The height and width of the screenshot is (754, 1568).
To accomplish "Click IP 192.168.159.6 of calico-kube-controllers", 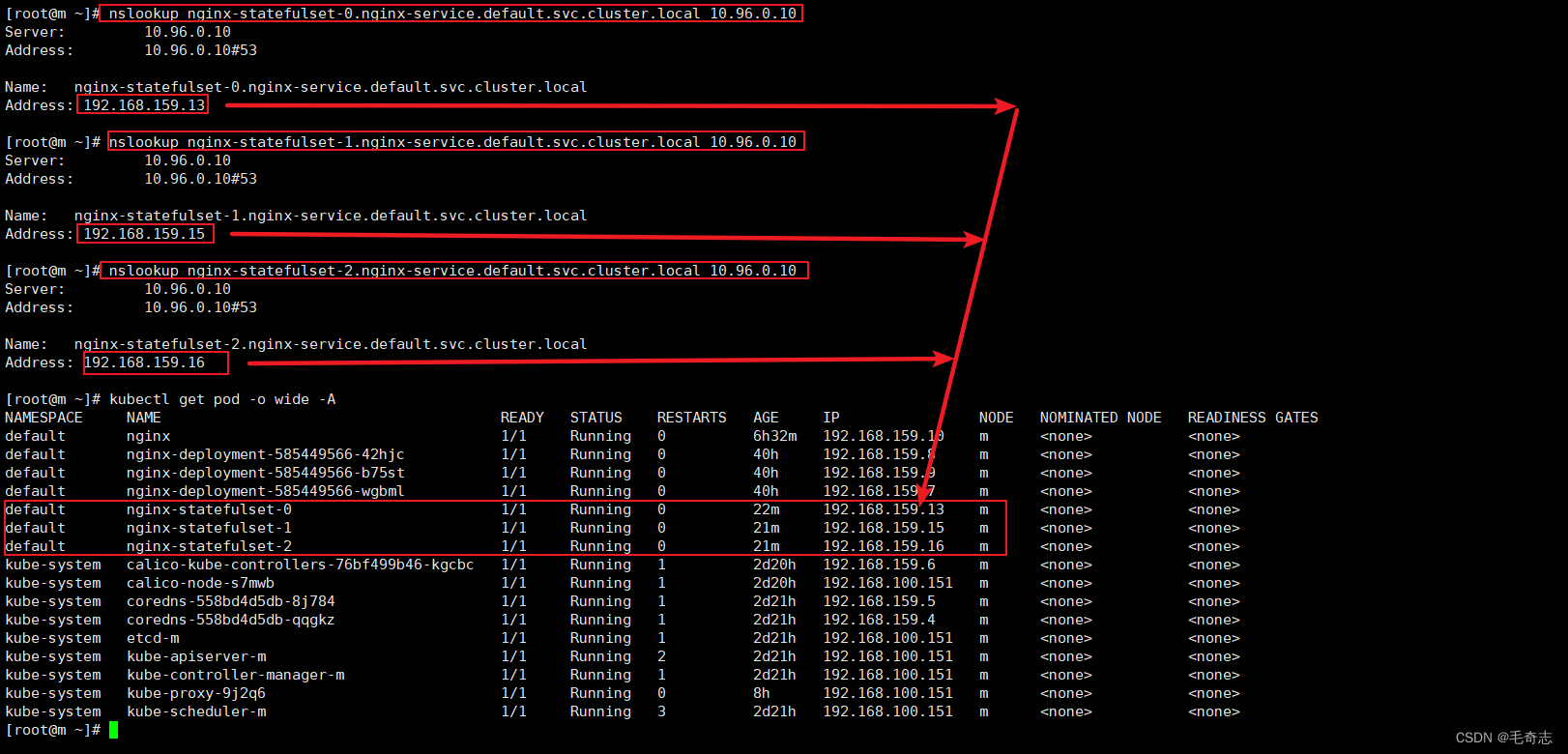I will (879, 565).
